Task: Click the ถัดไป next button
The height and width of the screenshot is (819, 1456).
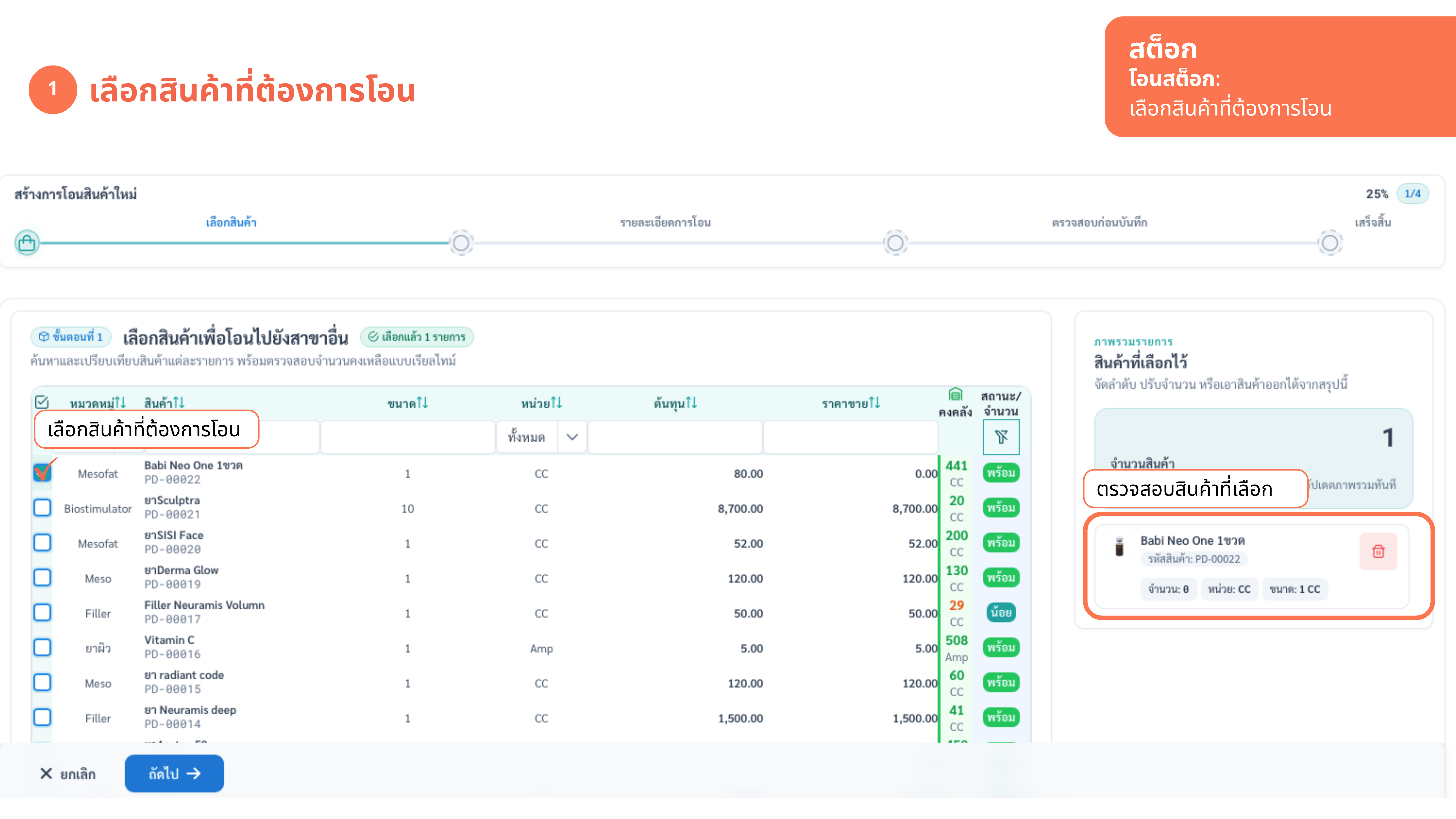Action: (174, 773)
